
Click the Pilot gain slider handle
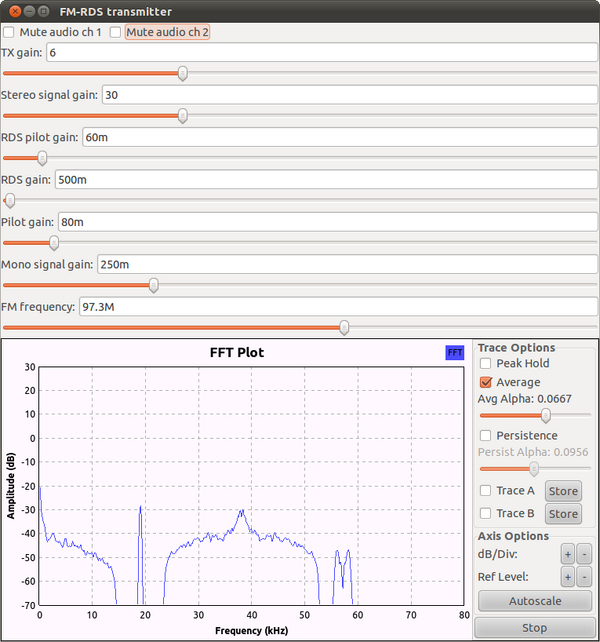(54, 243)
